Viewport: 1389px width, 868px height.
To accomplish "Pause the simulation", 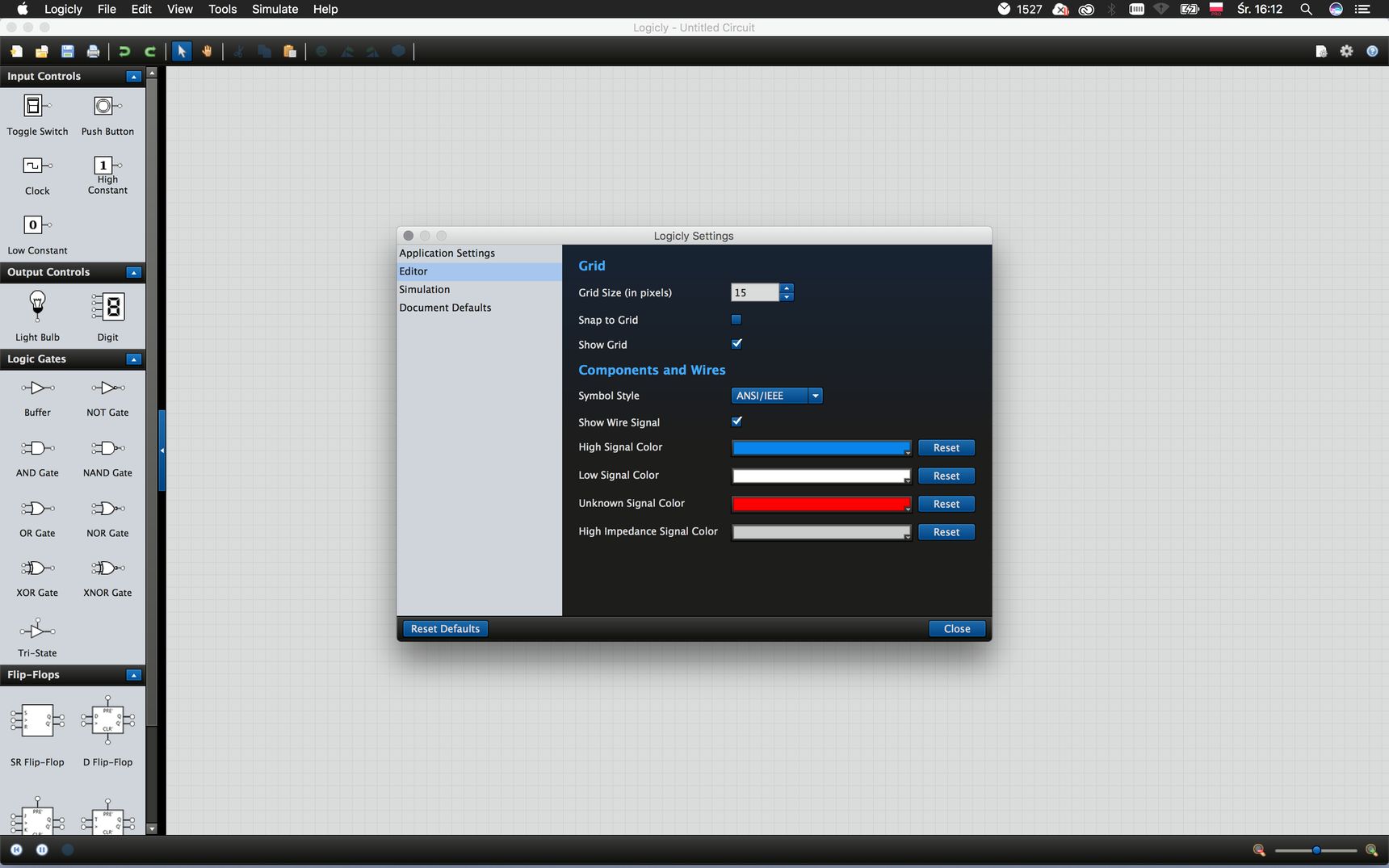I will click(42, 849).
